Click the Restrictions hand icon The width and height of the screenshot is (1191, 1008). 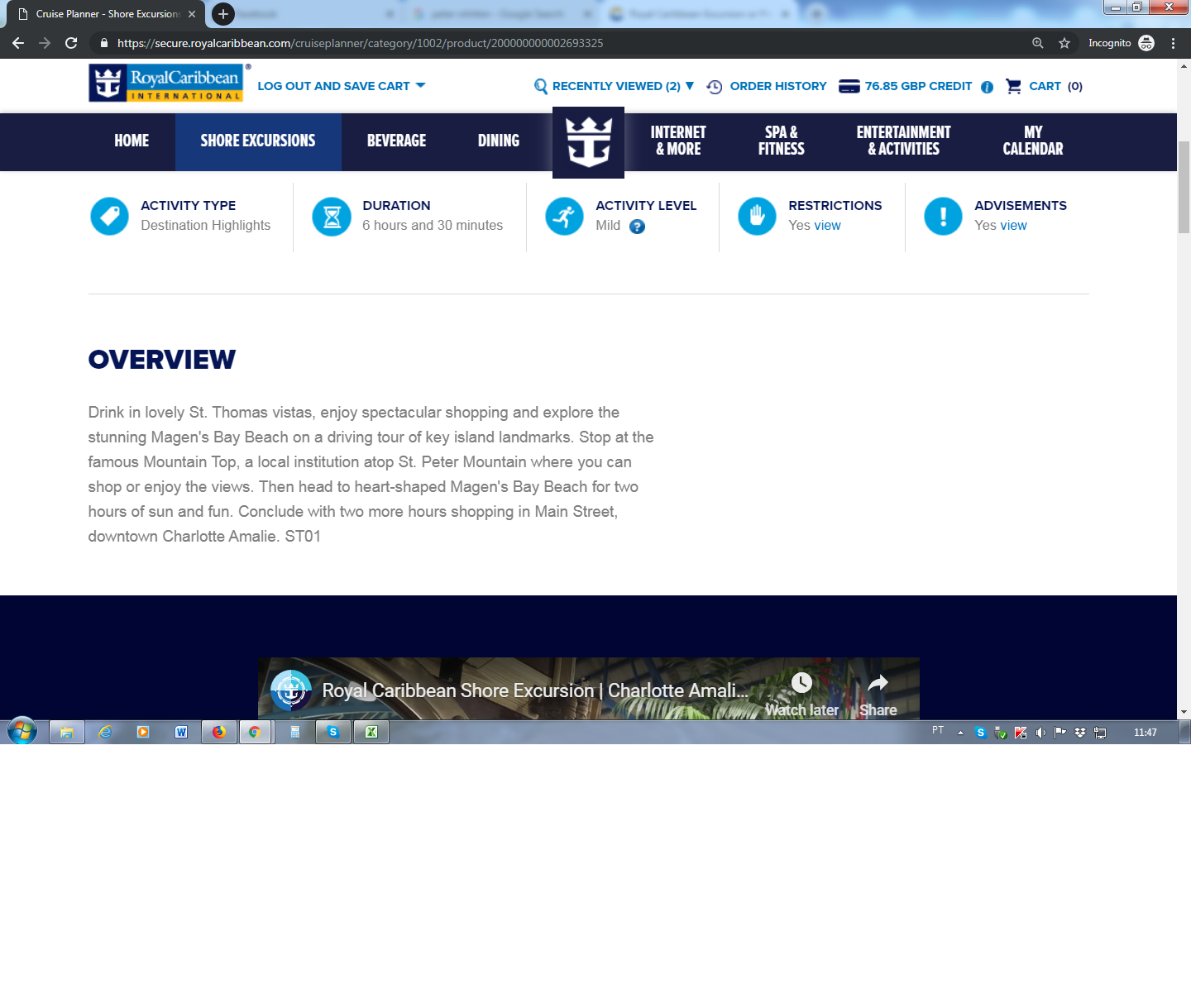[757, 217]
